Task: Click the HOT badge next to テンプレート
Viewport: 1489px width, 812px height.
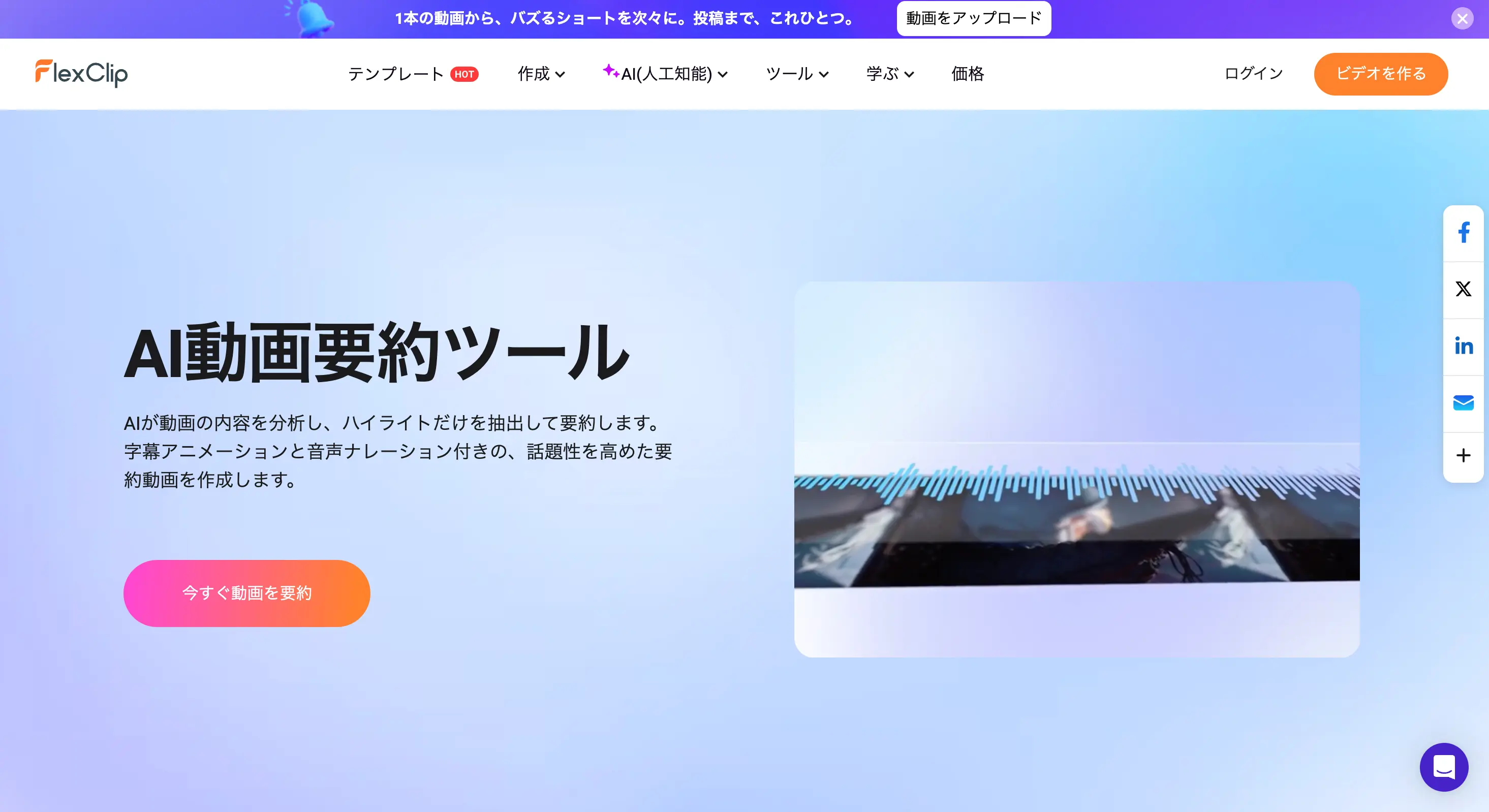Action: pyautogui.click(x=464, y=75)
